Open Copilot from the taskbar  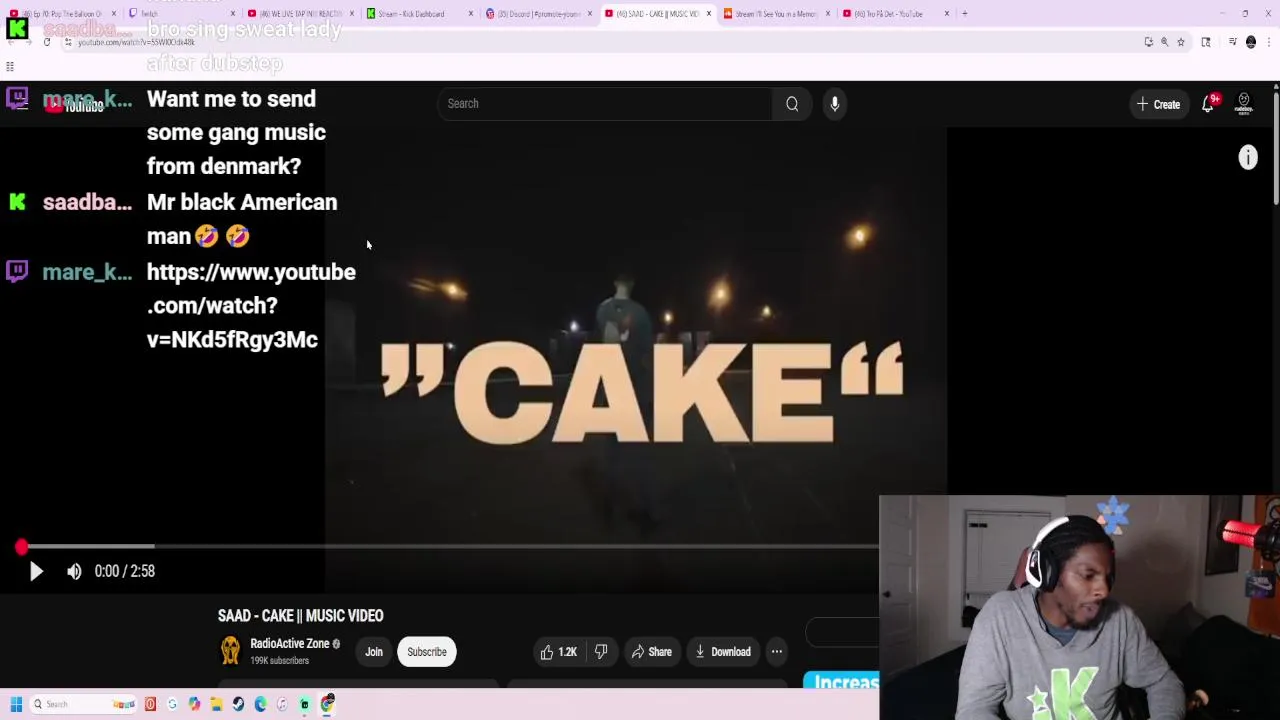pyautogui.click(x=194, y=704)
